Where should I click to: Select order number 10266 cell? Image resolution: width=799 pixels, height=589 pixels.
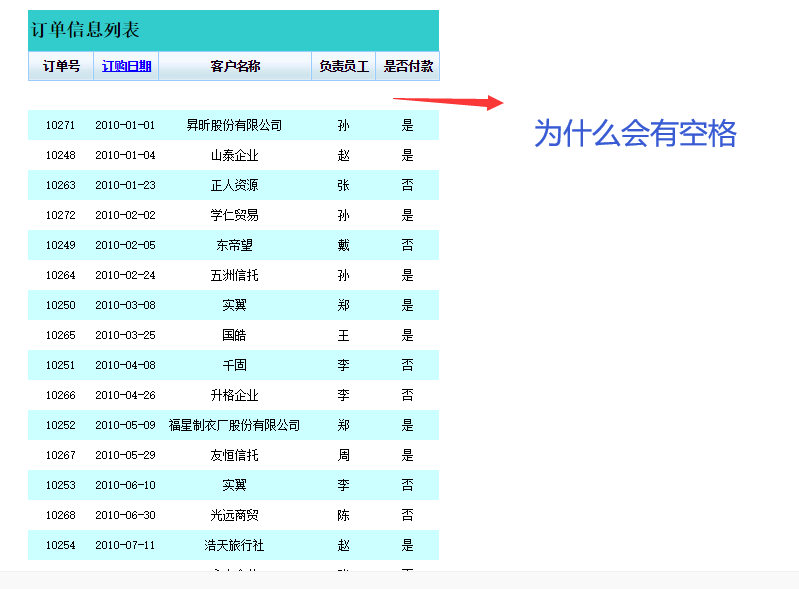(x=60, y=395)
